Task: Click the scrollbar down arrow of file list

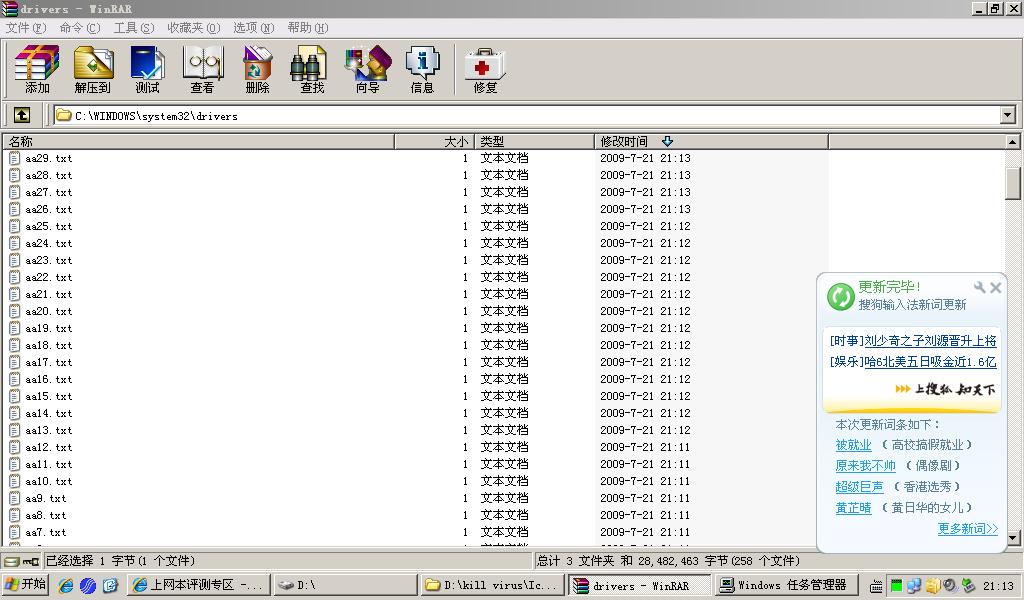Action: tap(1012, 539)
